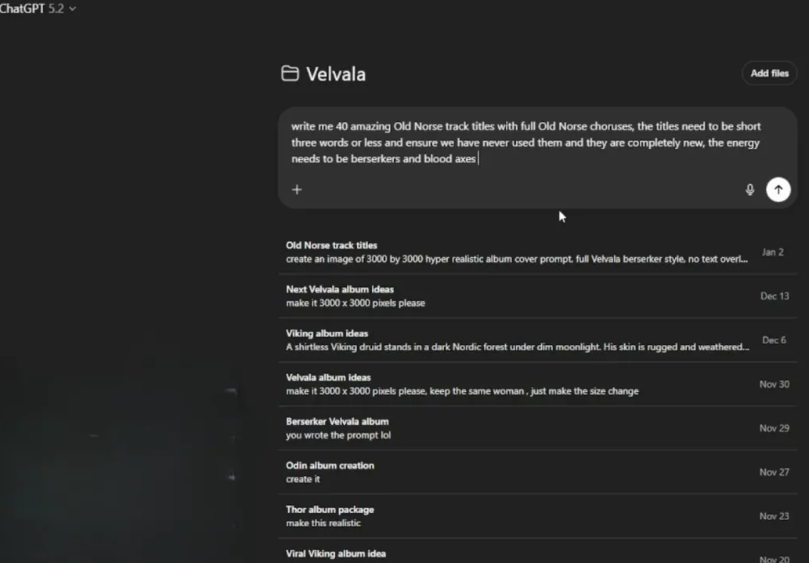This screenshot has height=563, width=809.
Task: Select the "Odin album creation" chat
Action: (x=330, y=465)
